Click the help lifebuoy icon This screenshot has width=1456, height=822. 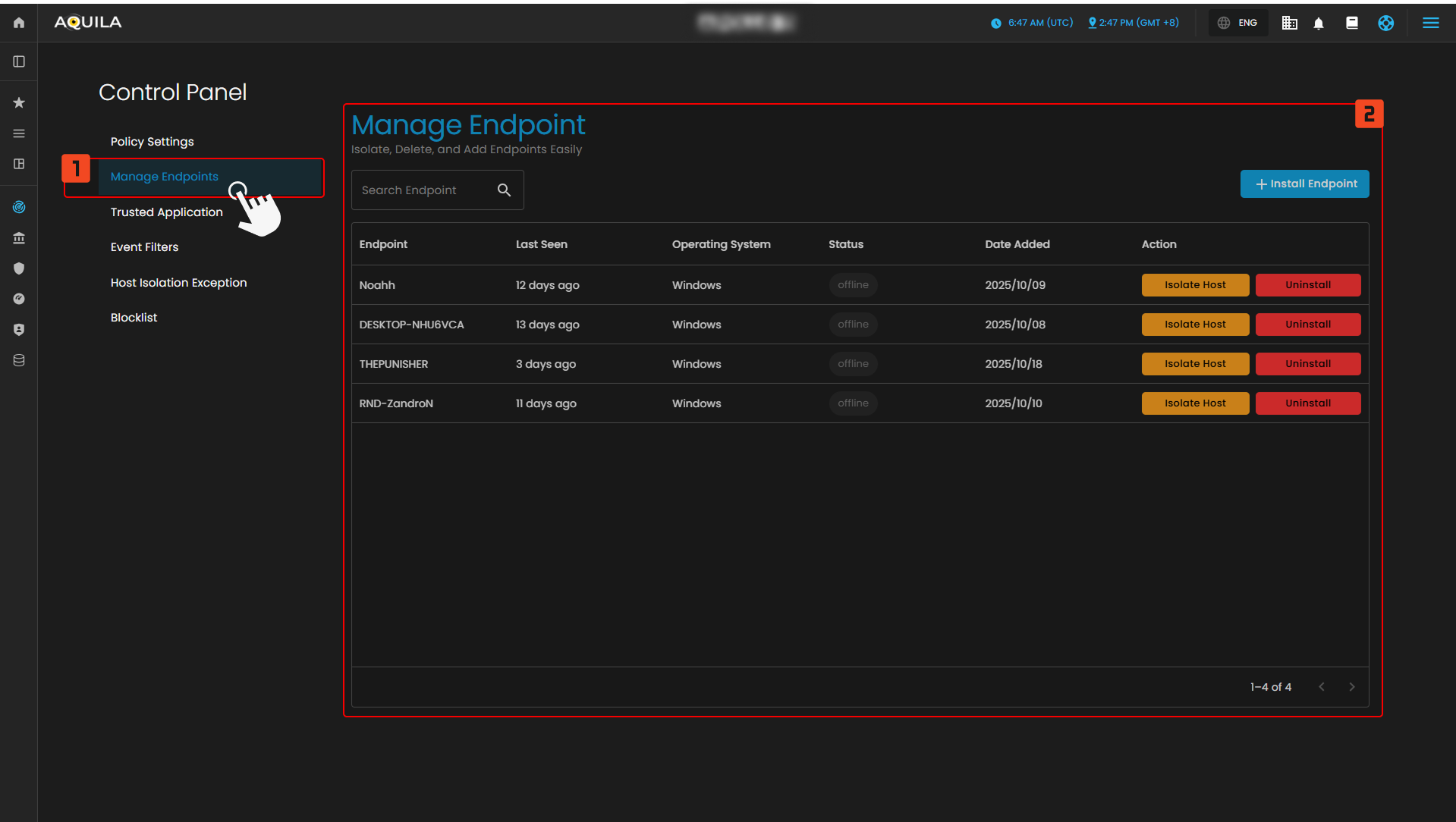1385,23
